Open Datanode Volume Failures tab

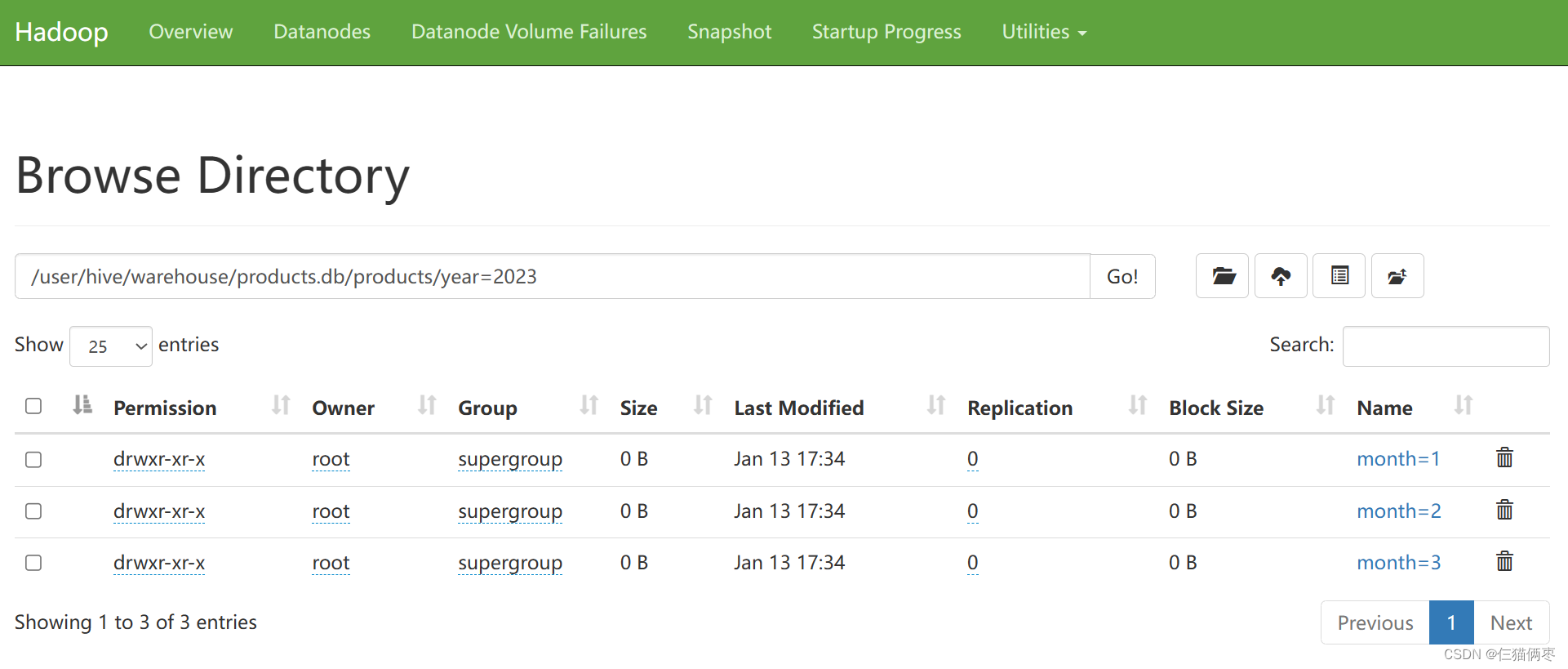[x=529, y=32]
